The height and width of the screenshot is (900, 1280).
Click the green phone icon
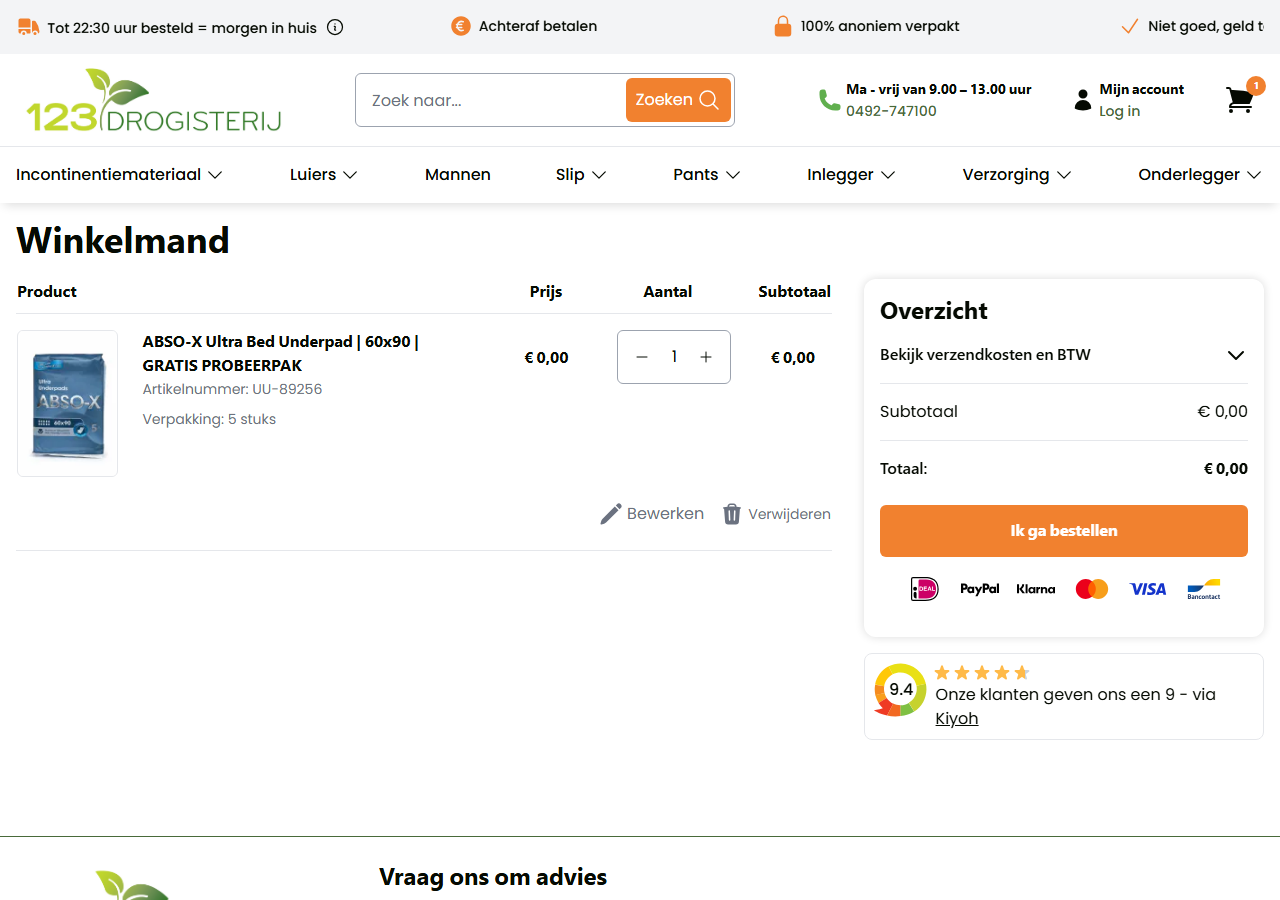[x=830, y=100]
